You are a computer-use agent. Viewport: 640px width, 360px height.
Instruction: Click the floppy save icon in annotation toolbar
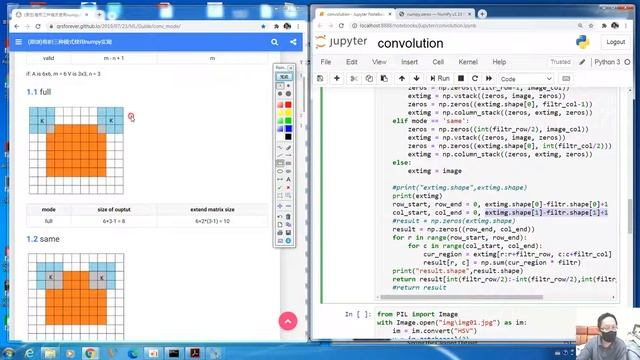click(x=288, y=233)
